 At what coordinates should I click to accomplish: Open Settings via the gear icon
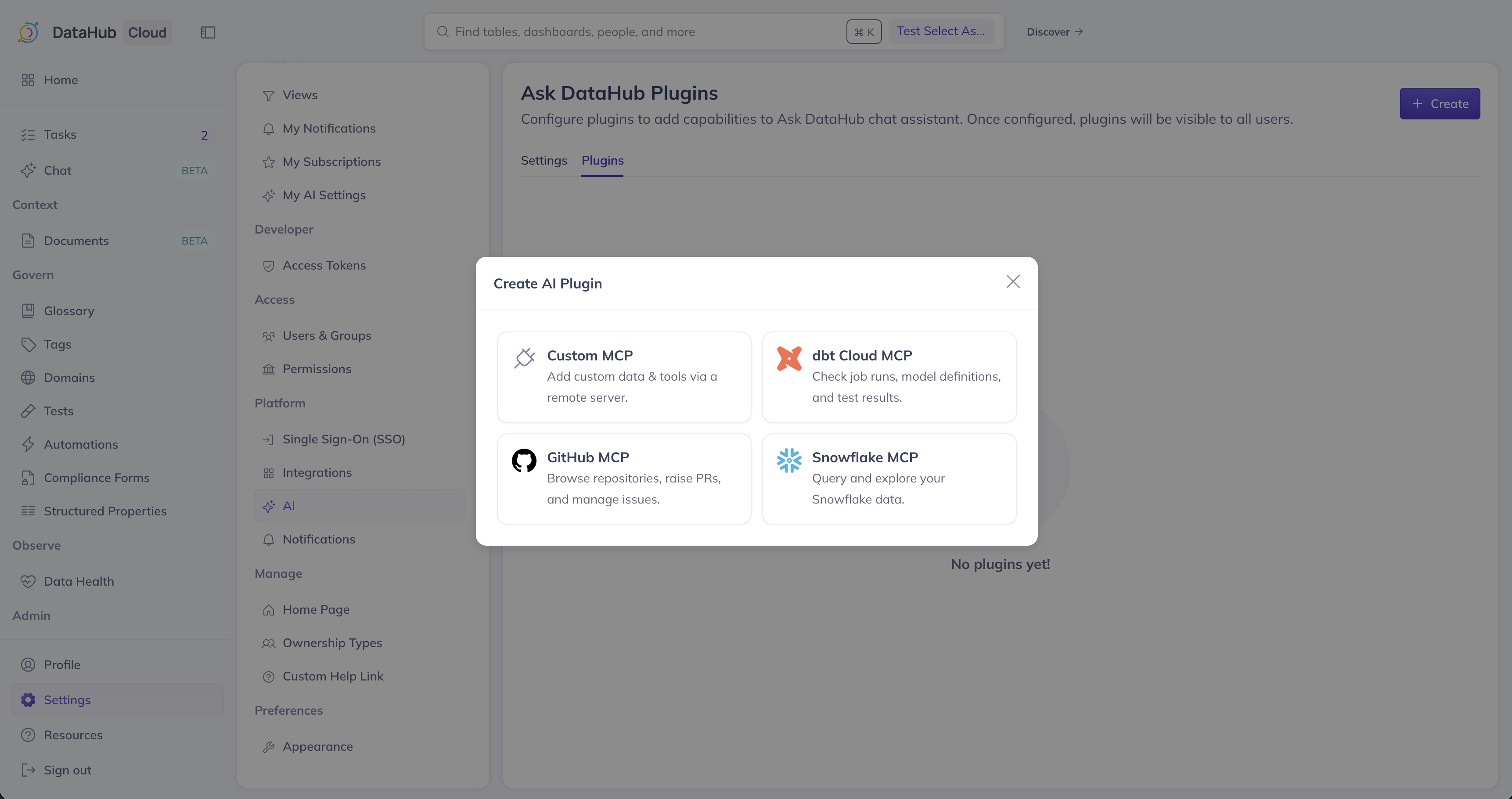tap(28, 700)
